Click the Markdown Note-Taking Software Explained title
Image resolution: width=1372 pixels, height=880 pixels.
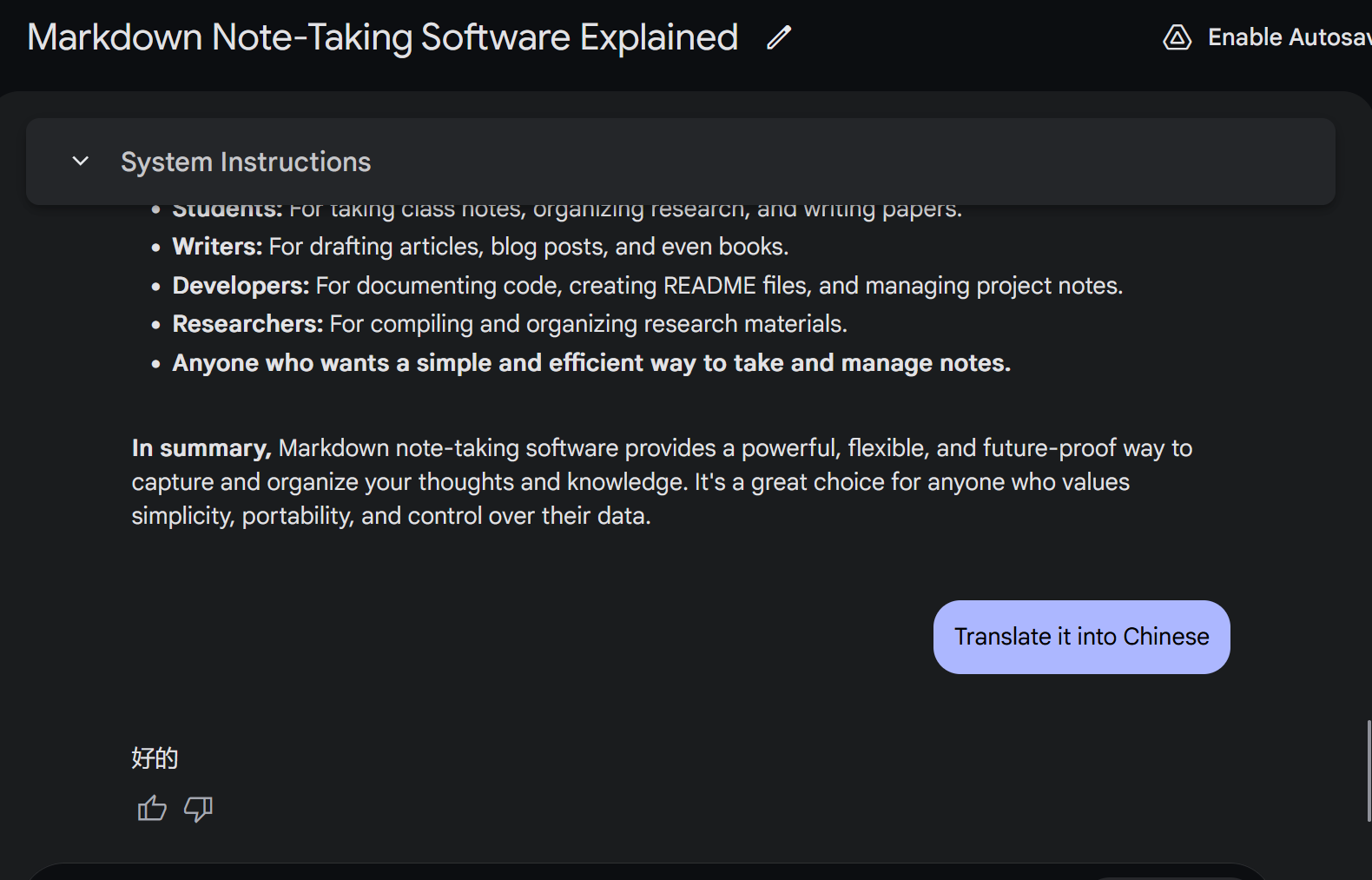(383, 37)
